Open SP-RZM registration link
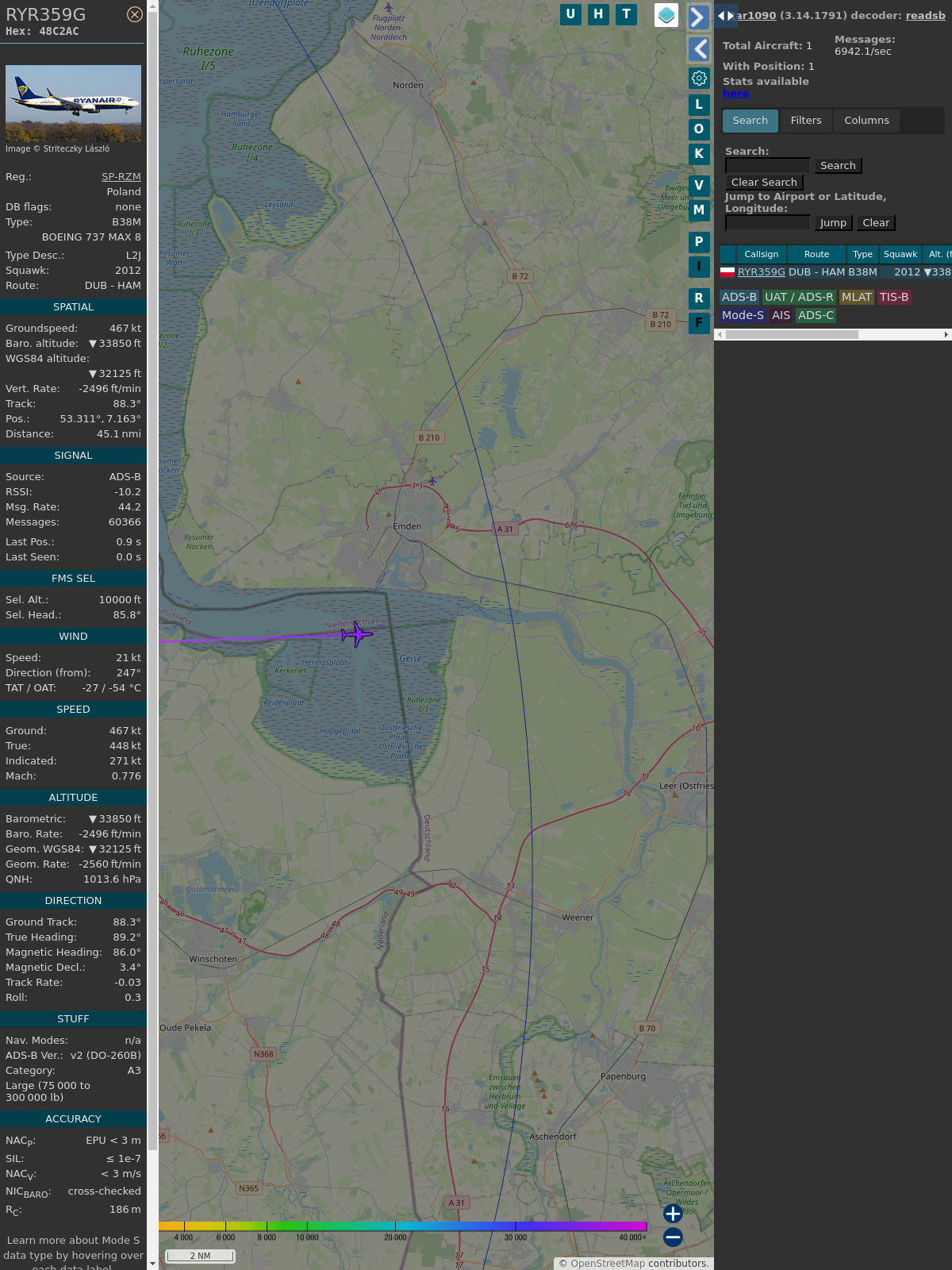The width and height of the screenshot is (952, 1270). pyautogui.click(x=121, y=177)
